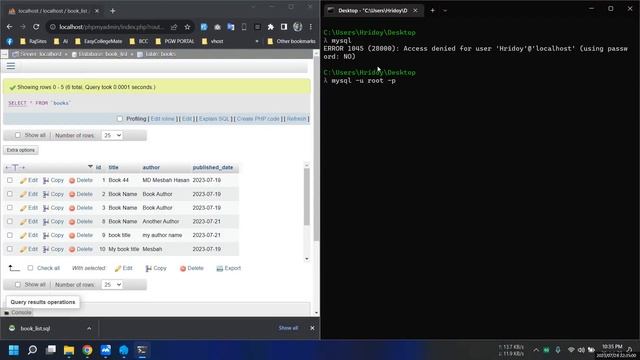Tick the lower Show all checkbox
Screen dimensions: 640x360
(18, 284)
